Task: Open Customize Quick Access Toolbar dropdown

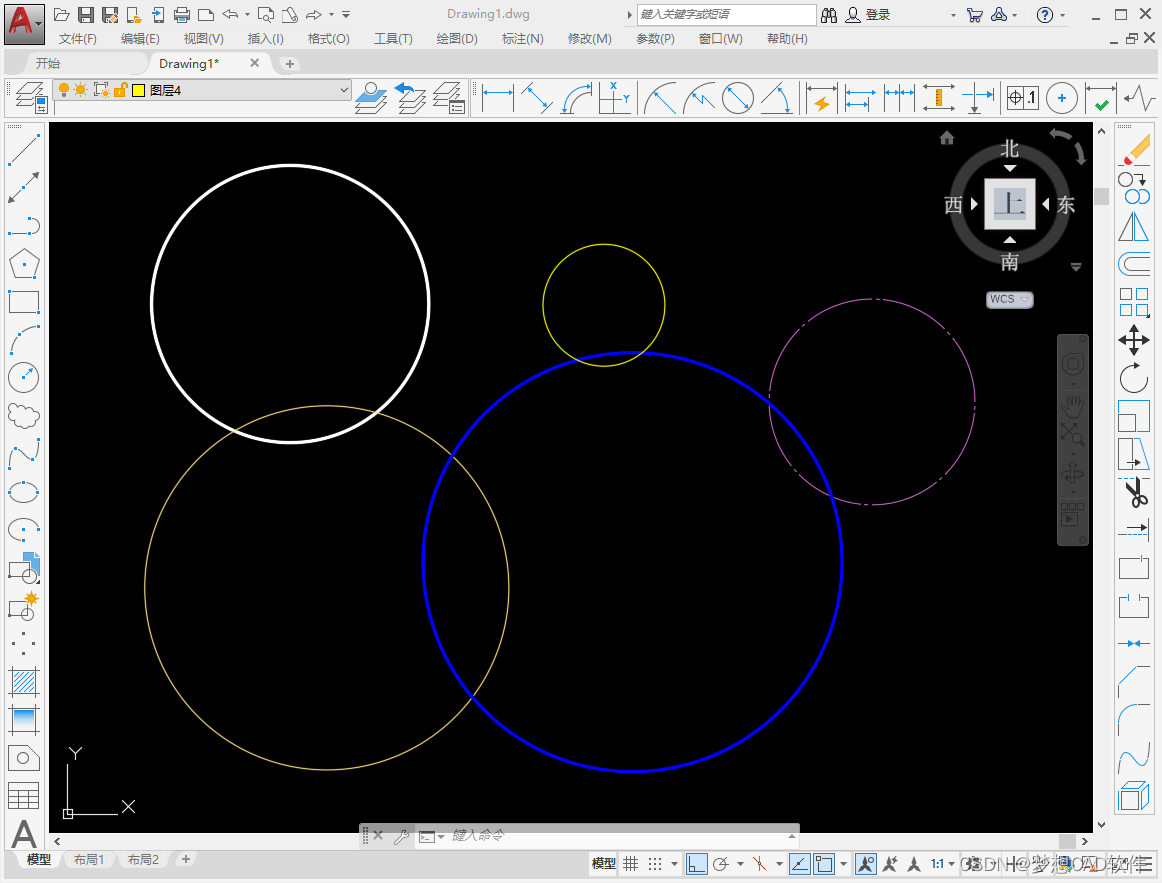Action: [x=346, y=15]
